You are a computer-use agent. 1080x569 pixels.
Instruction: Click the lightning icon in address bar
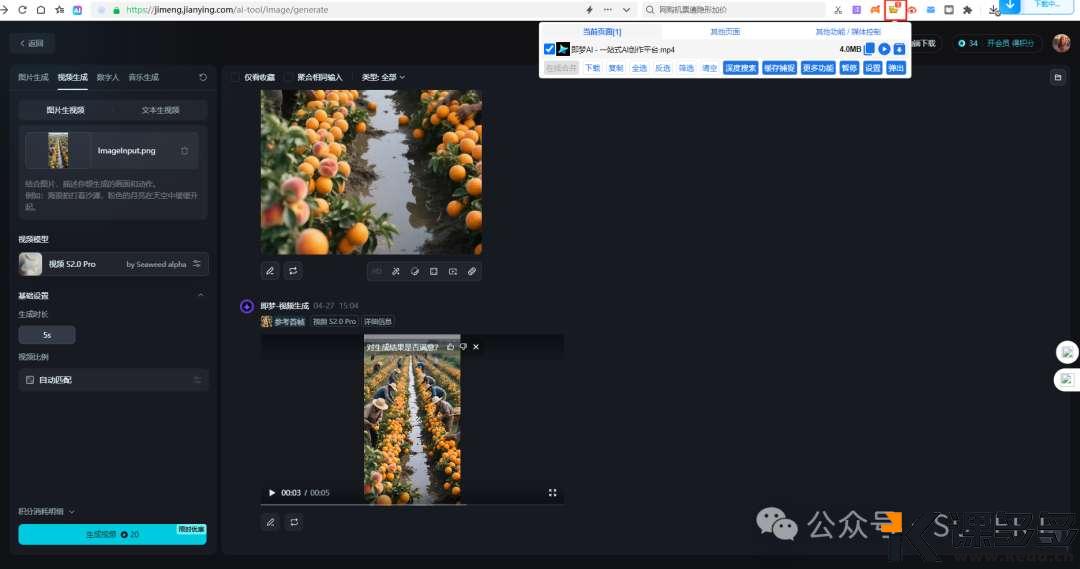tap(589, 10)
